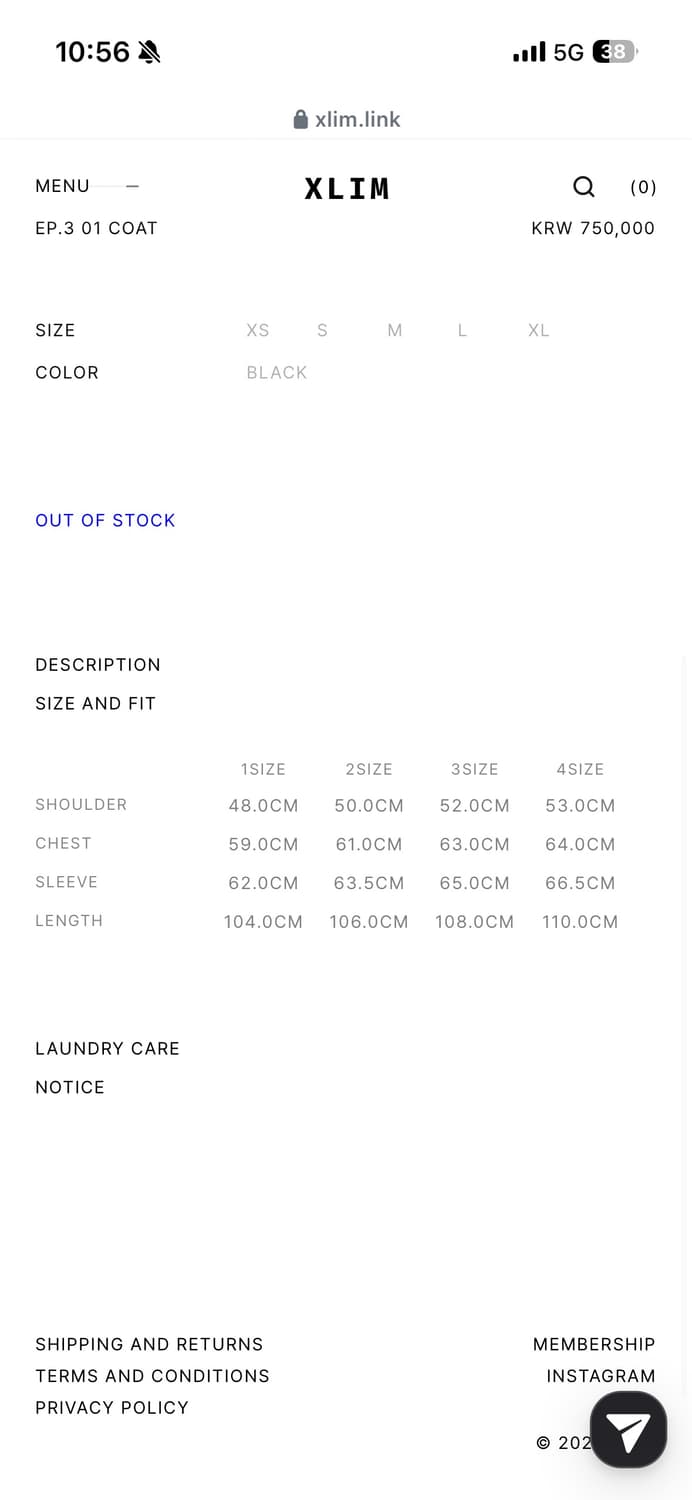The image size is (692, 1500).
Task: Expand the NOTICE section
Action: [70, 1087]
